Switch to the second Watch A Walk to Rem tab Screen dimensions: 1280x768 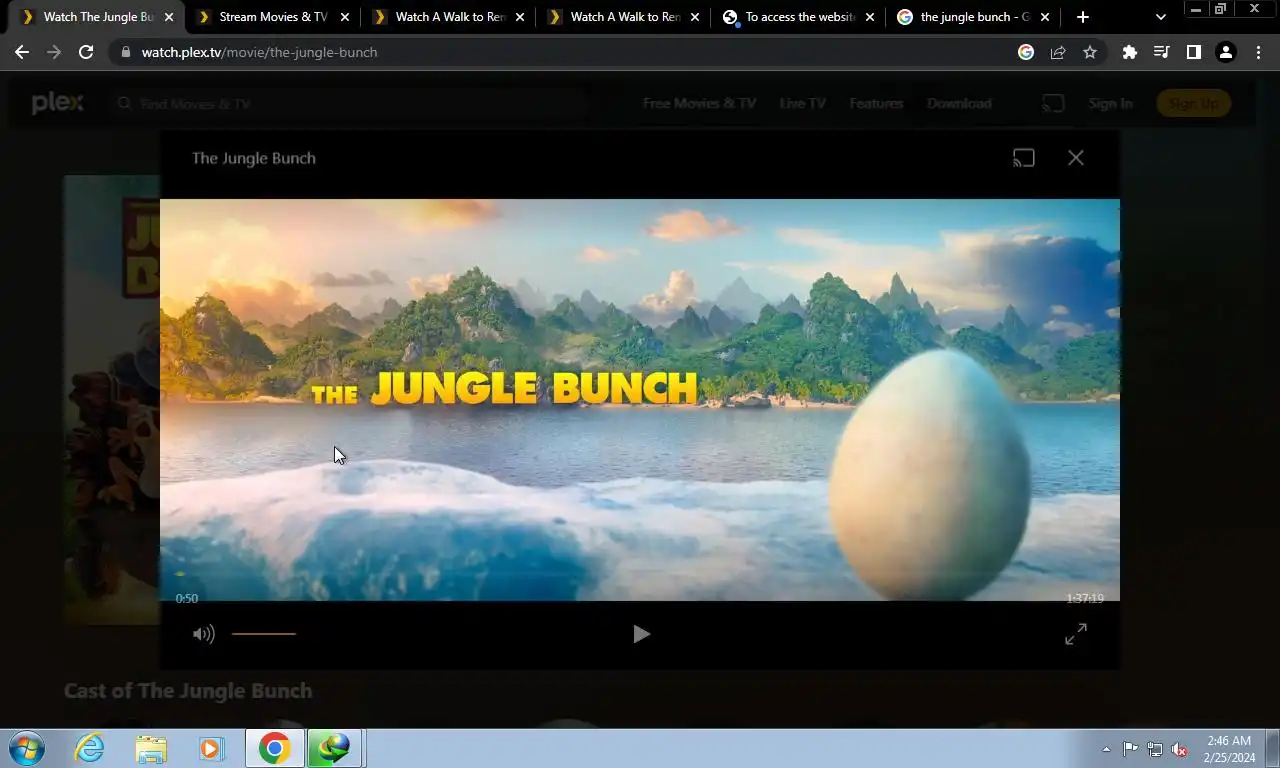coord(623,17)
